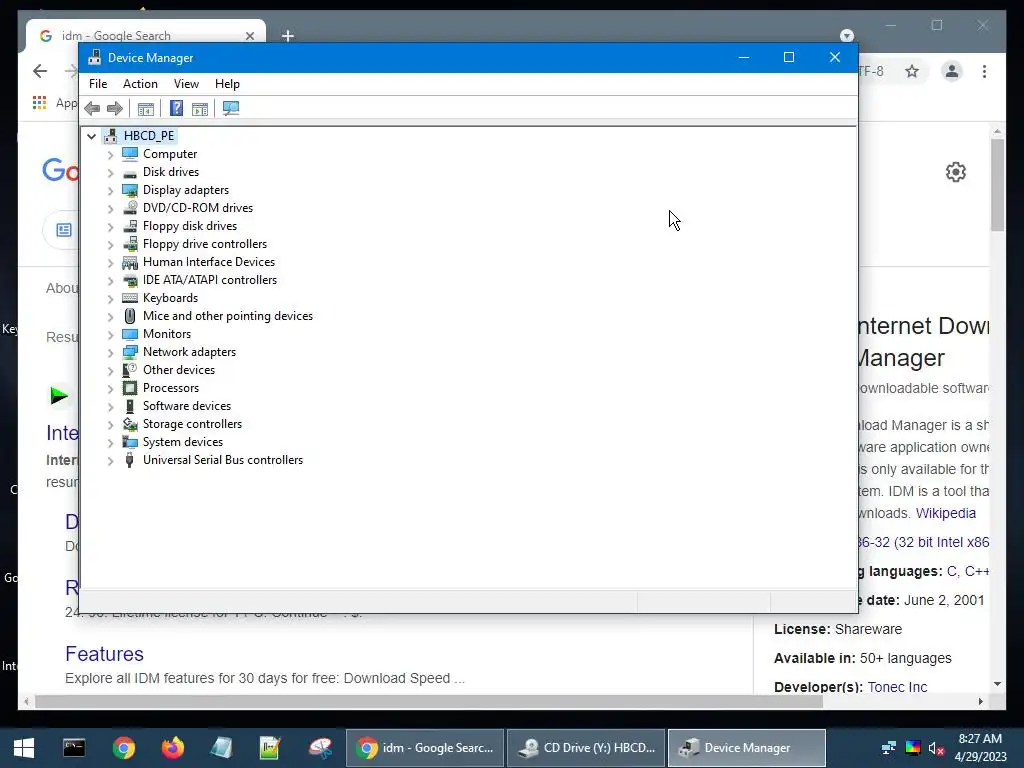Expand the System devices node
Image resolution: width=1024 pixels, height=768 pixels.
click(x=110, y=442)
